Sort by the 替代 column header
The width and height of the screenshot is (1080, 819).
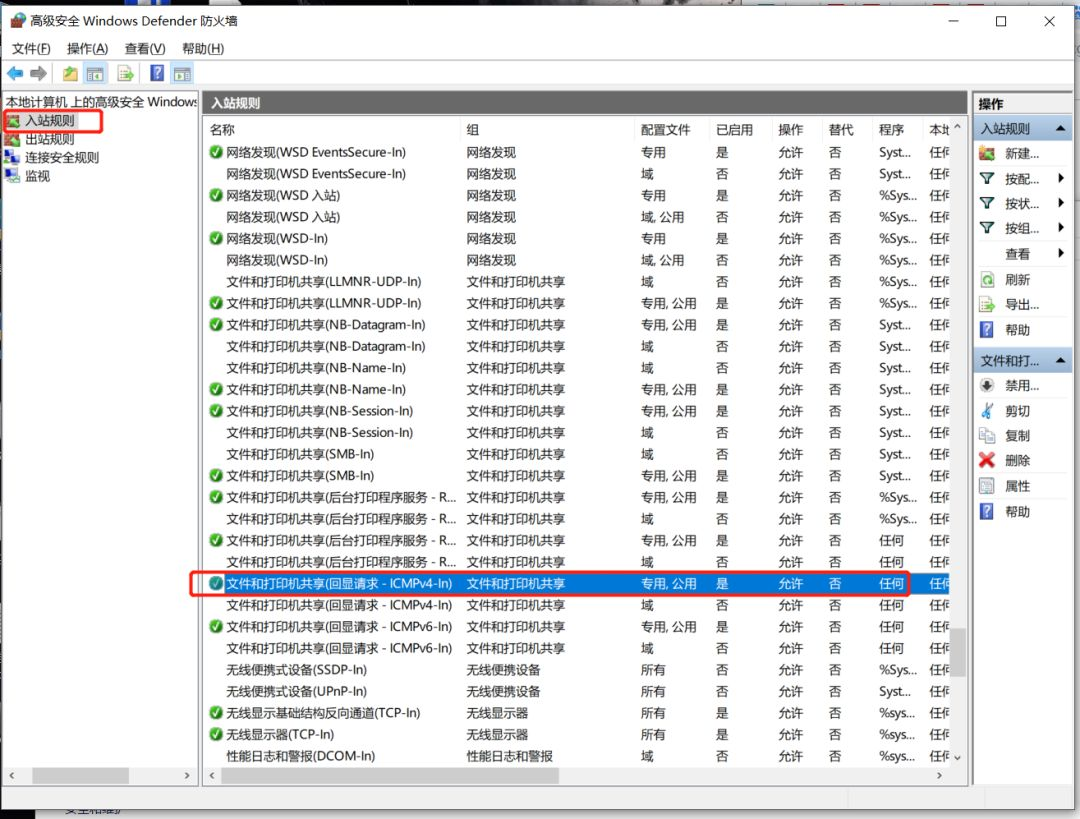click(848, 129)
